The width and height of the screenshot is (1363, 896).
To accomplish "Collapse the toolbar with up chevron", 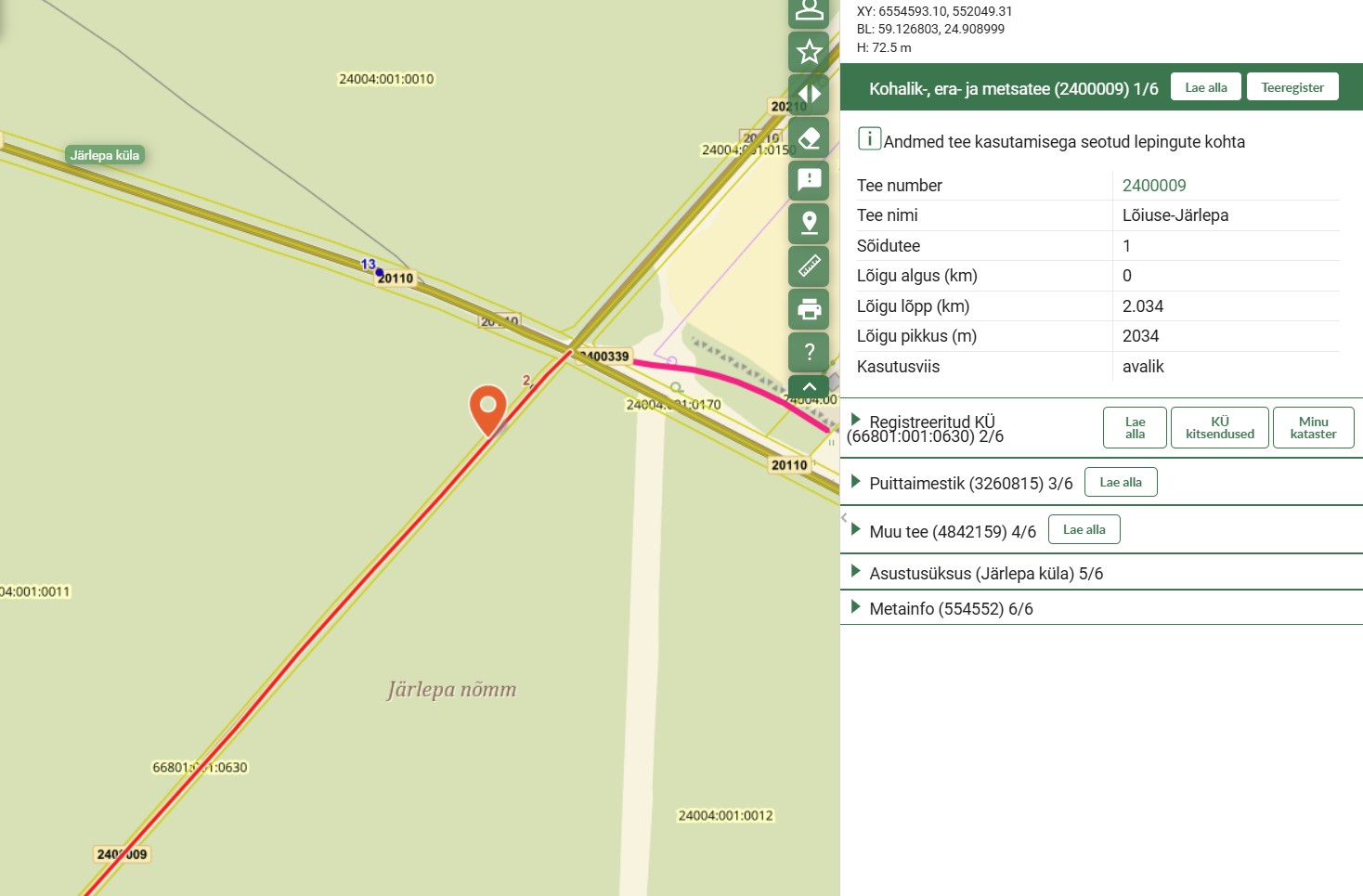I will [809, 386].
